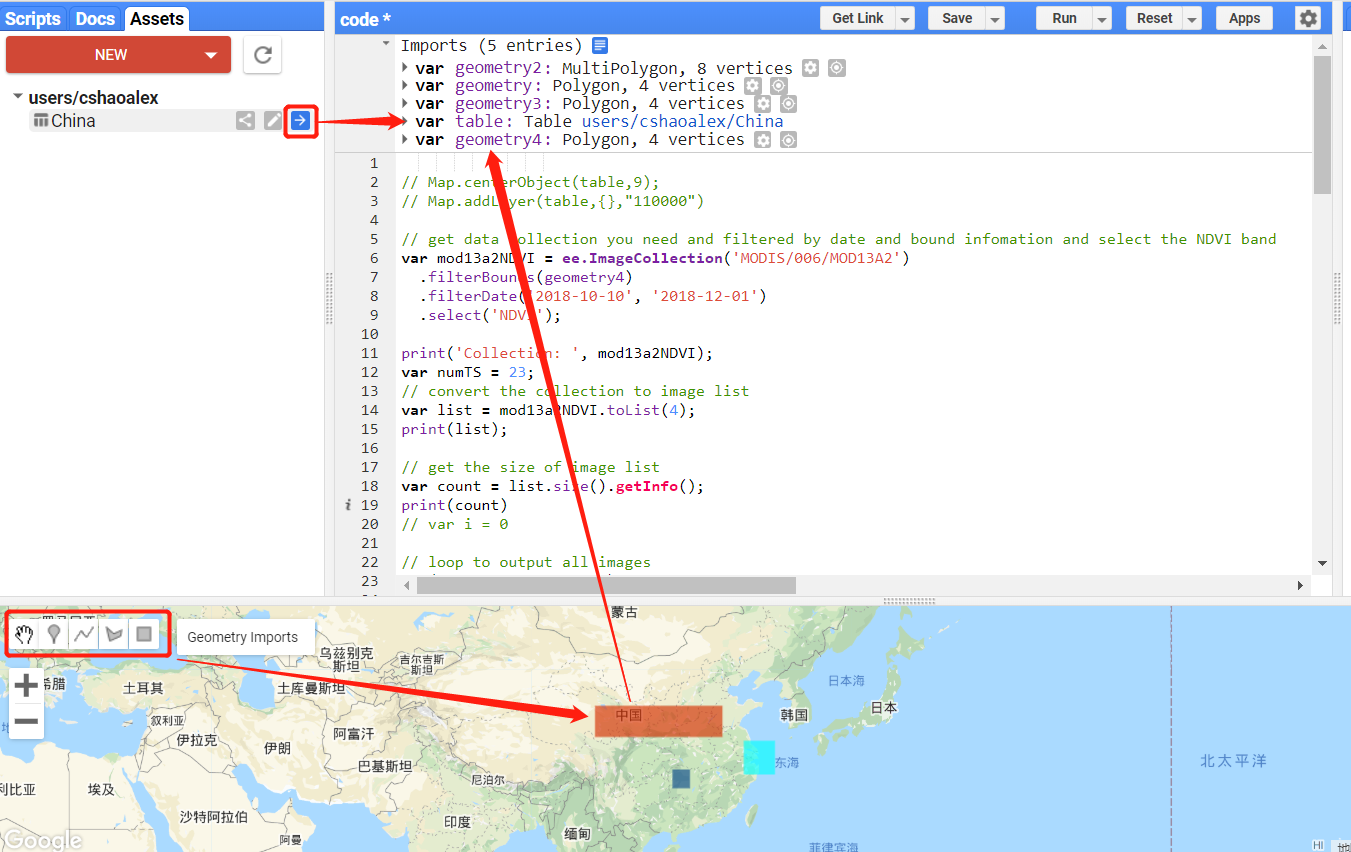Import the China asset with the arrow icon
Screen dimensions: 1351x852
pos(299,119)
